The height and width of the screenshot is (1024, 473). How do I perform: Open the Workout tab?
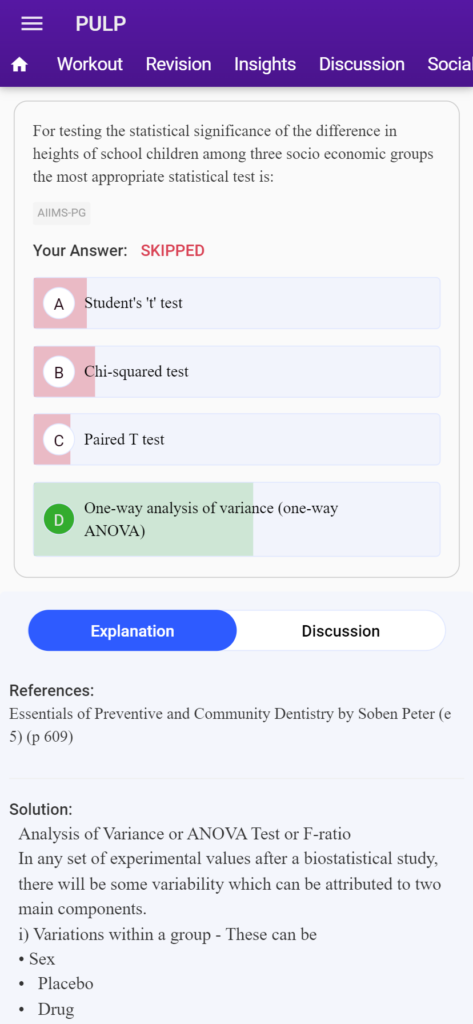(x=90, y=64)
